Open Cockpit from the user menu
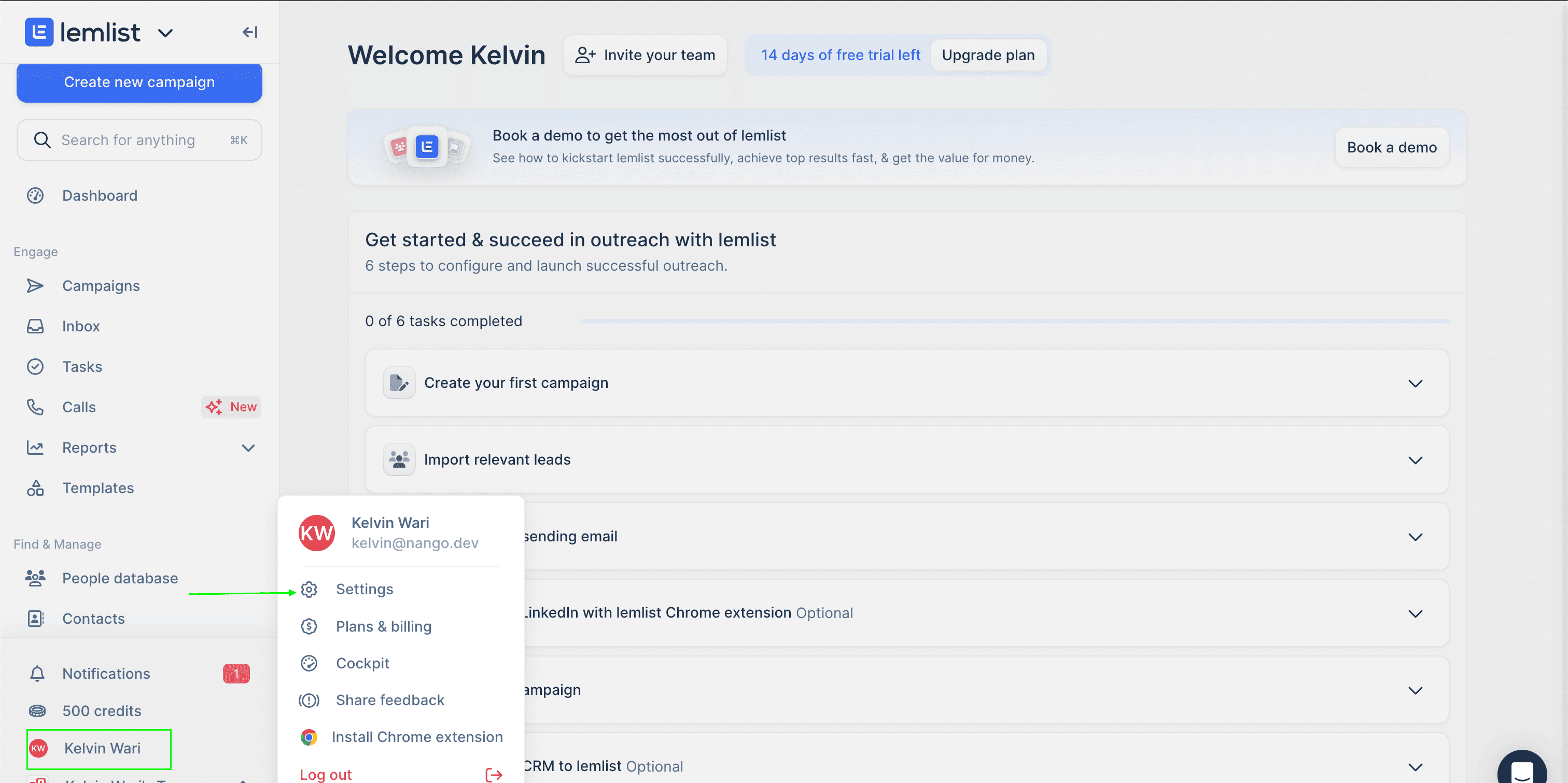This screenshot has width=1568, height=783. coord(362,663)
